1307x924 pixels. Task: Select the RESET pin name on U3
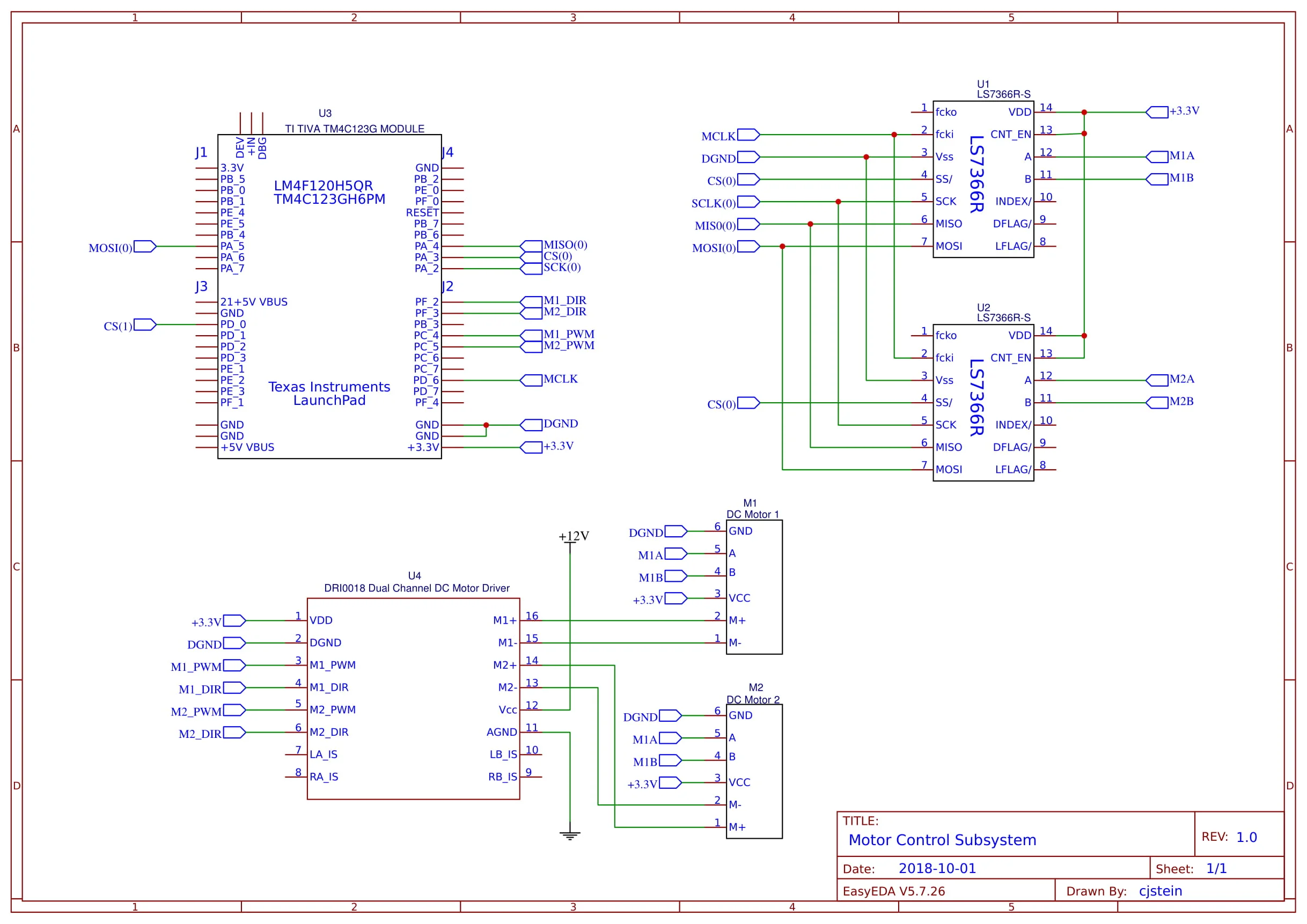422,213
